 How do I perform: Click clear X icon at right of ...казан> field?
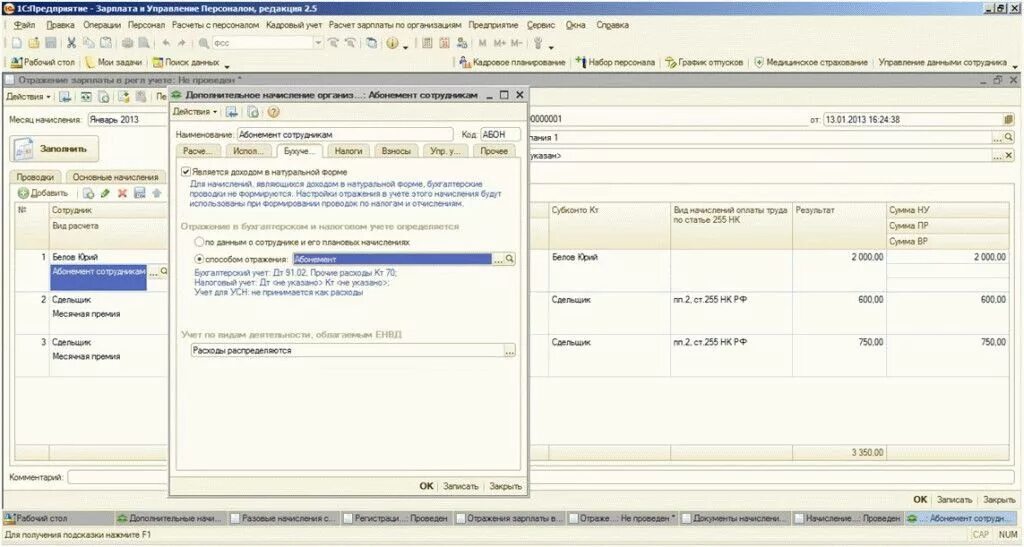coord(1009,156)
